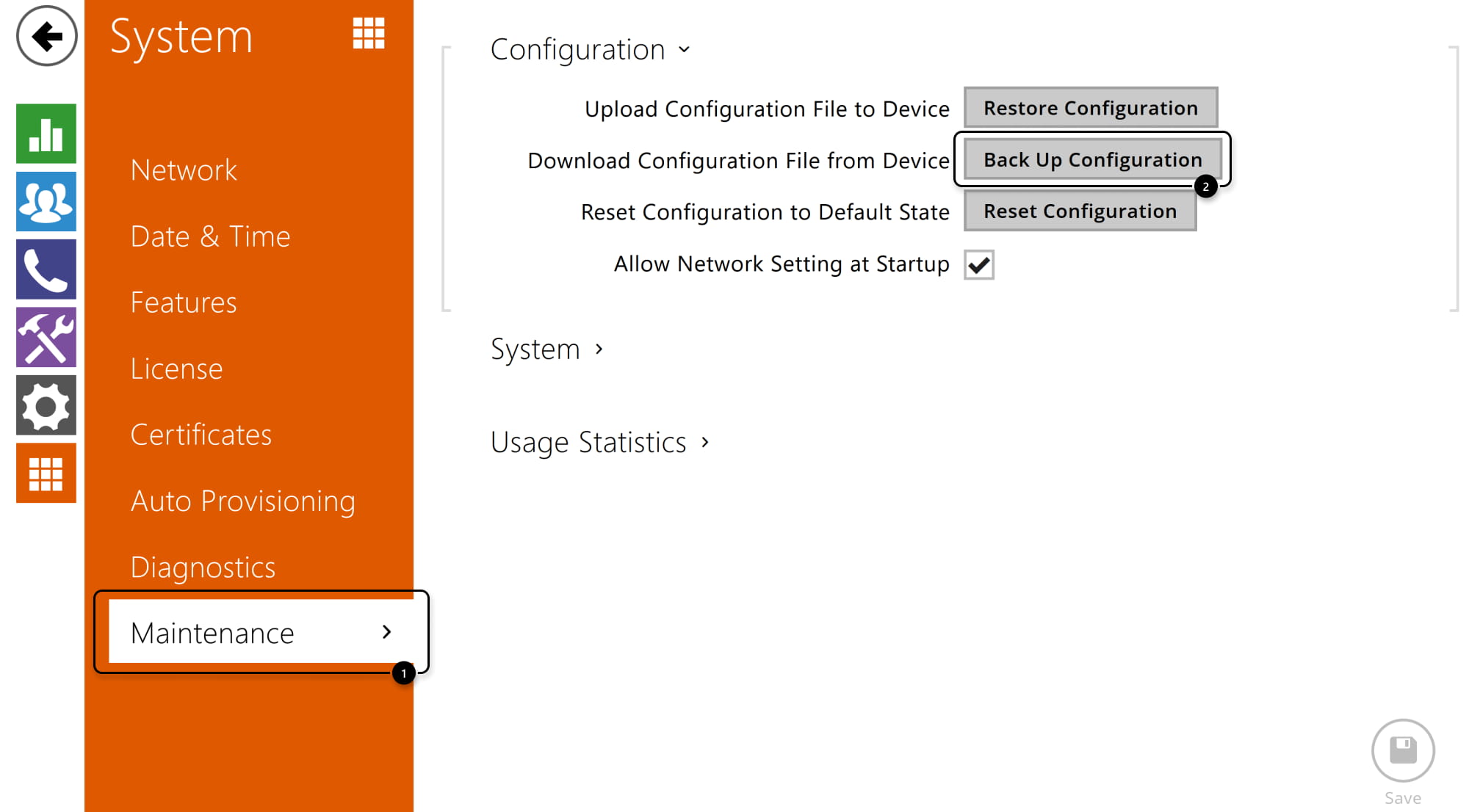
Task: Select Network in the System menu
Action: (x=184, y=170)
